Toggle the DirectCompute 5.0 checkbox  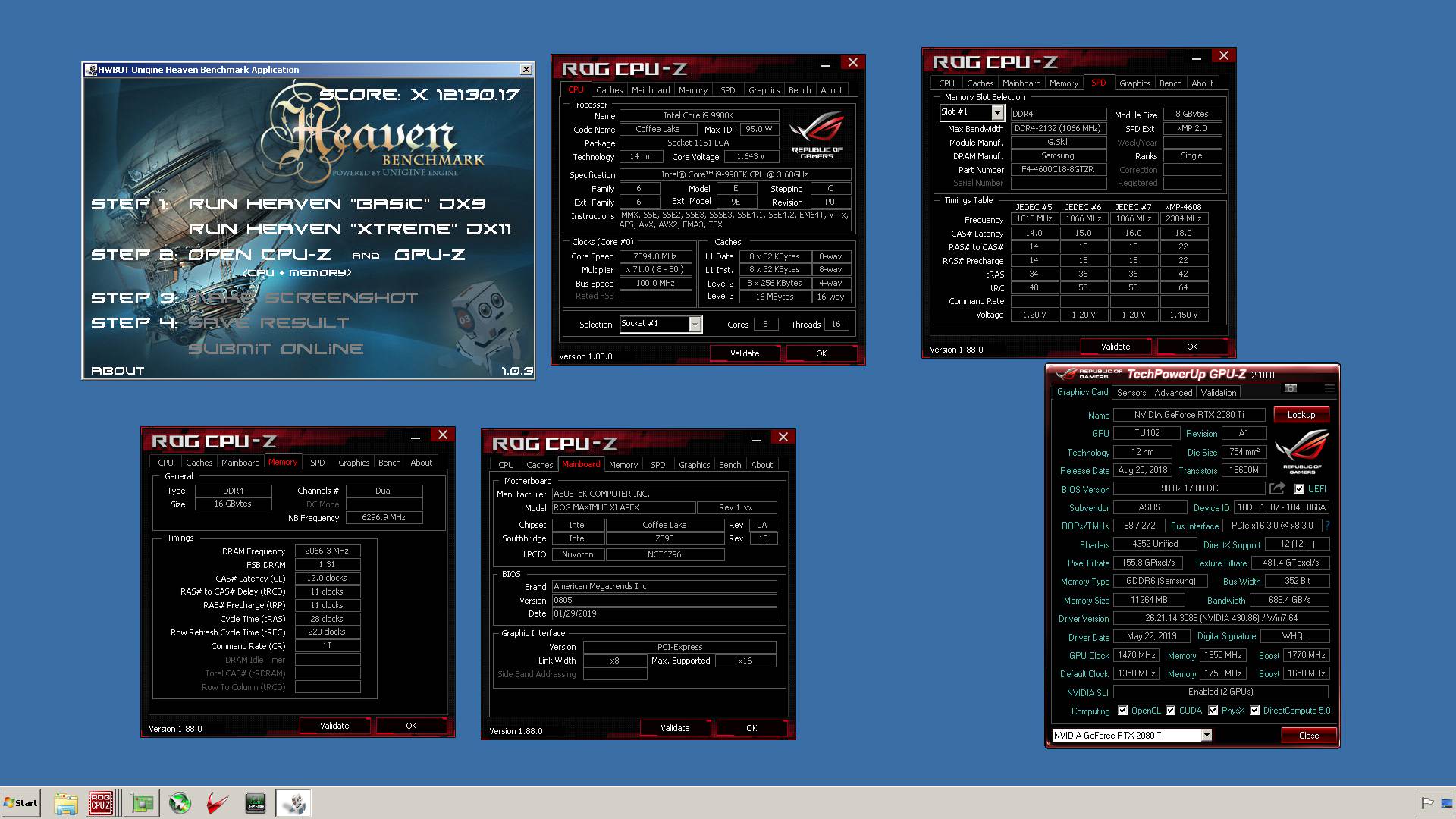pos(1254,711)
